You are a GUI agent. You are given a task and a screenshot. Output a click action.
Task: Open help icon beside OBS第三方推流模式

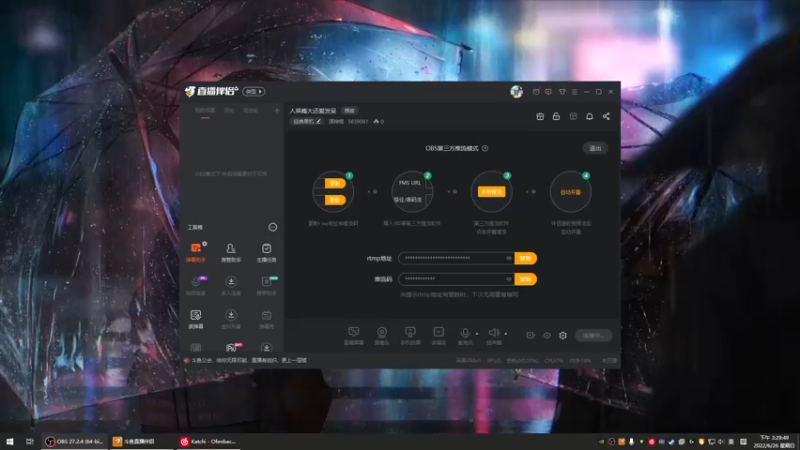click(485, 148)
